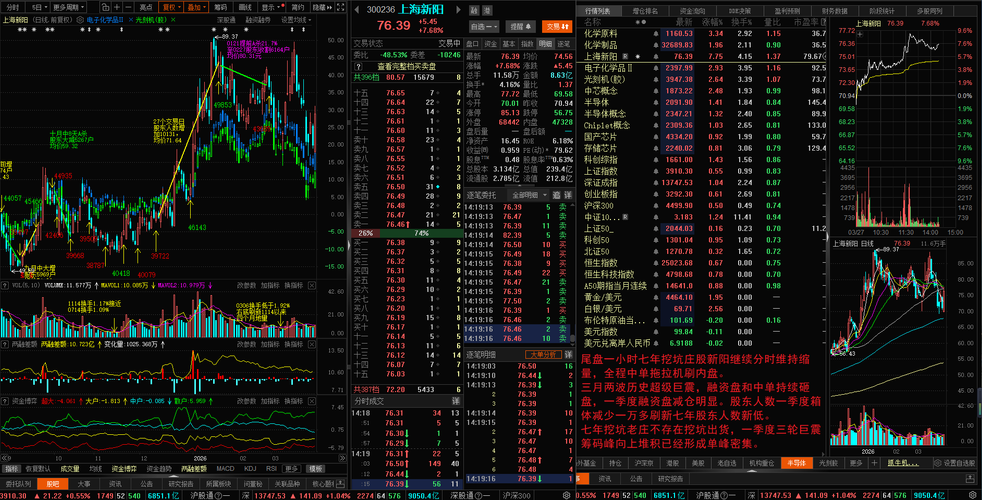Click the 港 badge next to stock name
This screenshot has width=982, height=500.
click(487, 11)
